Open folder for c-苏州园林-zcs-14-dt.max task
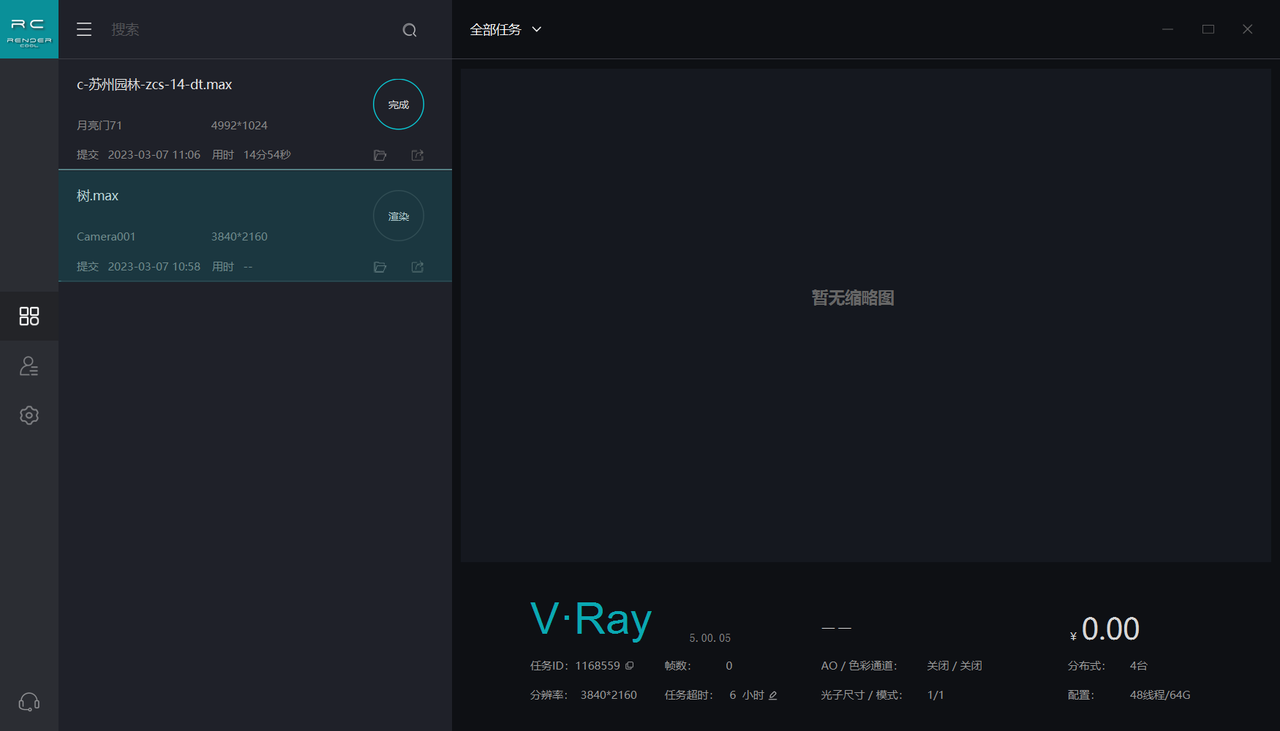Screen dimensions: 1280x731 (x=380, y=155)
